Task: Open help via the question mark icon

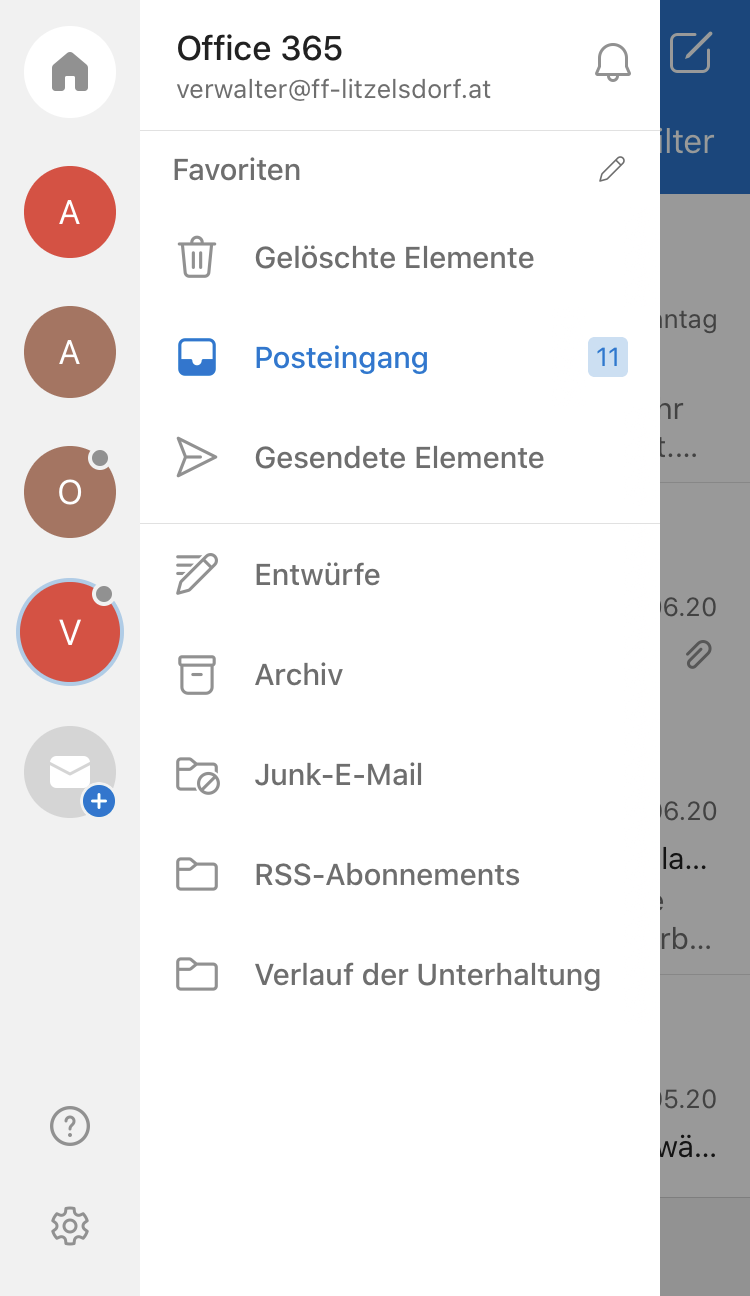Action: click(70, 1126)
